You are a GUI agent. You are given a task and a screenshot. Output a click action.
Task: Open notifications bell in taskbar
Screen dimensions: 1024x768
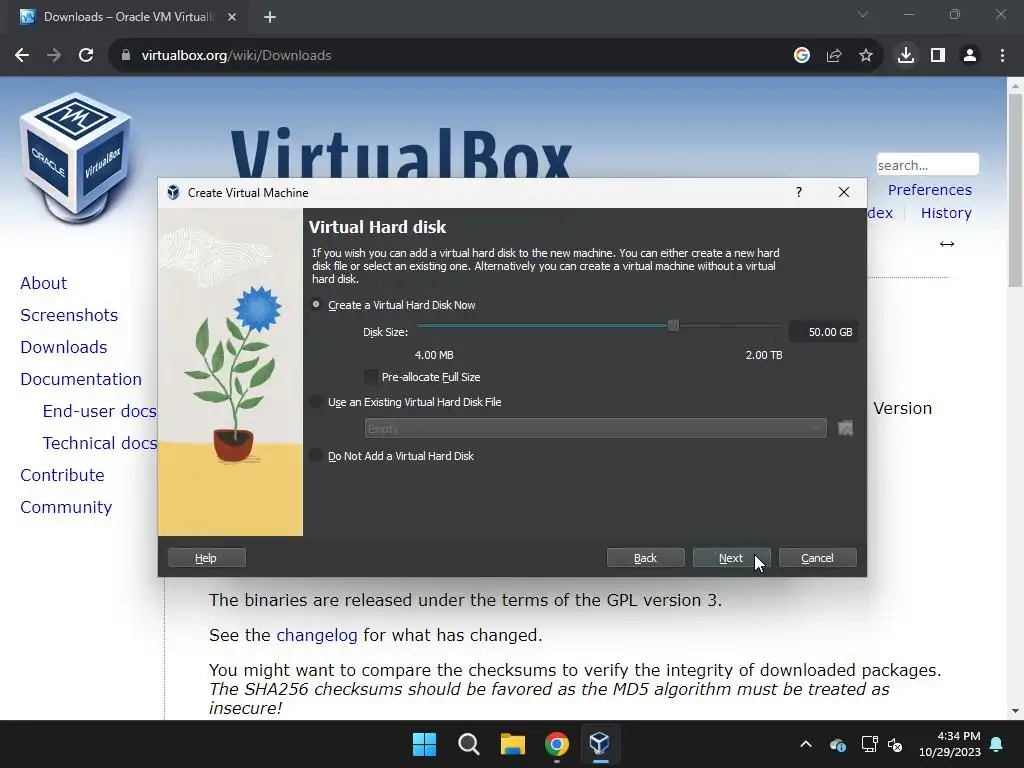pyautogui.click(x=997, y=744)
